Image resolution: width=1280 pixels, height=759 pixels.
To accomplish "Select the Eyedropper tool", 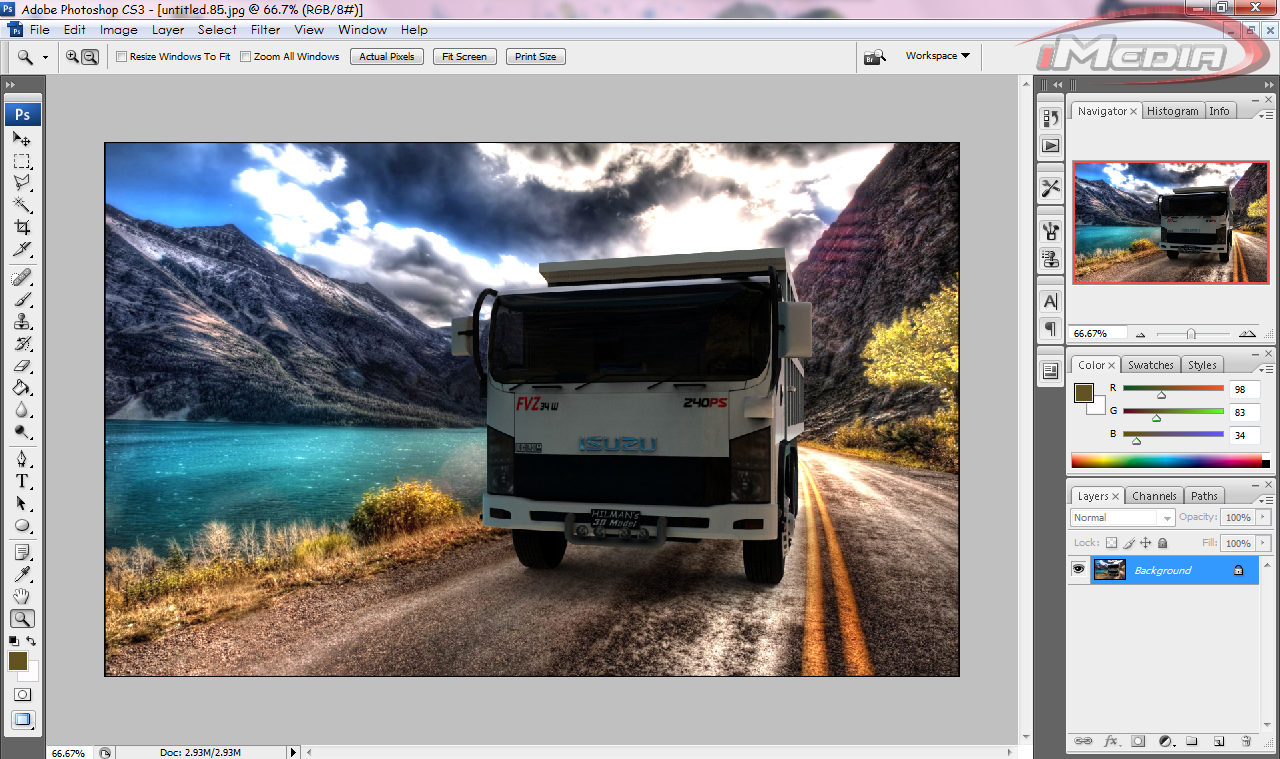I will coord(22,574).
